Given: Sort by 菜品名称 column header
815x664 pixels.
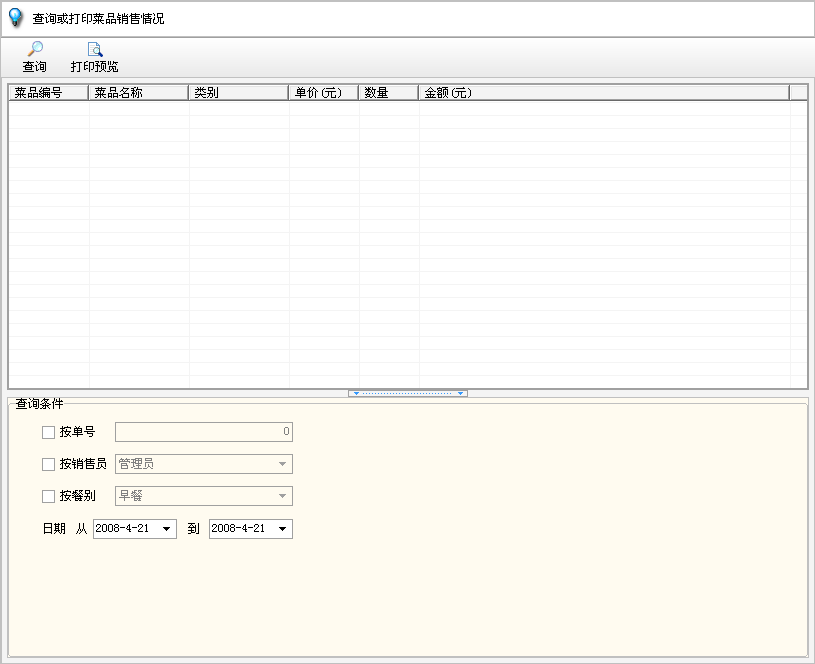Looking at the screenshot, I should (x=138, y=93).
